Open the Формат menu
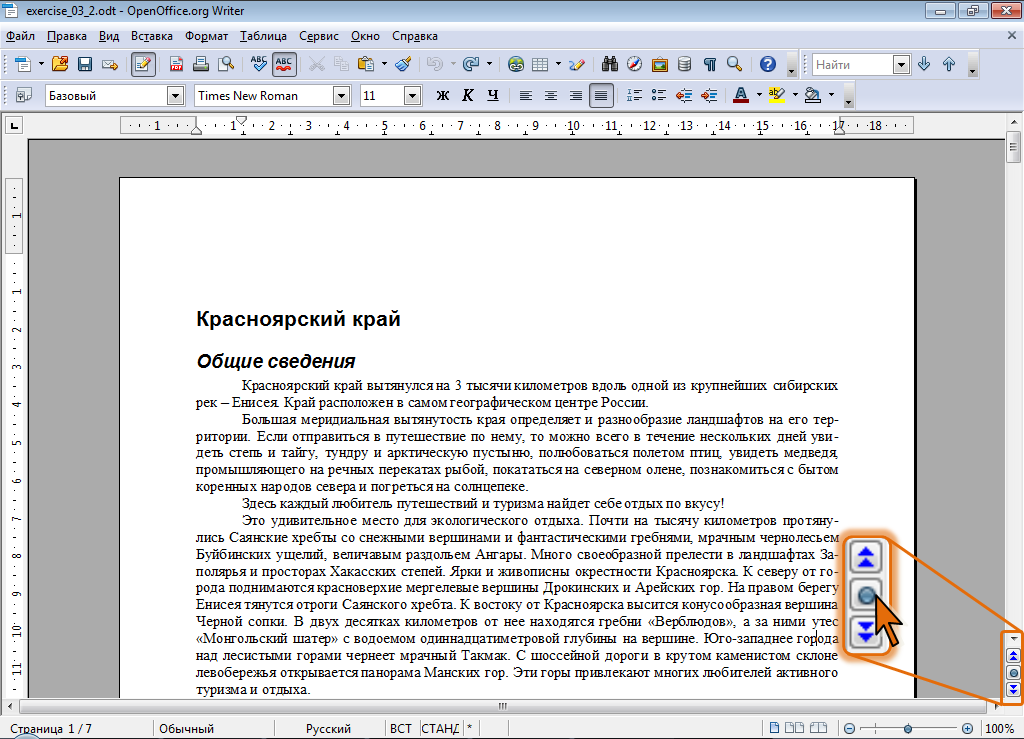The width and height of the screenshot is (1024, 739). 206,36
